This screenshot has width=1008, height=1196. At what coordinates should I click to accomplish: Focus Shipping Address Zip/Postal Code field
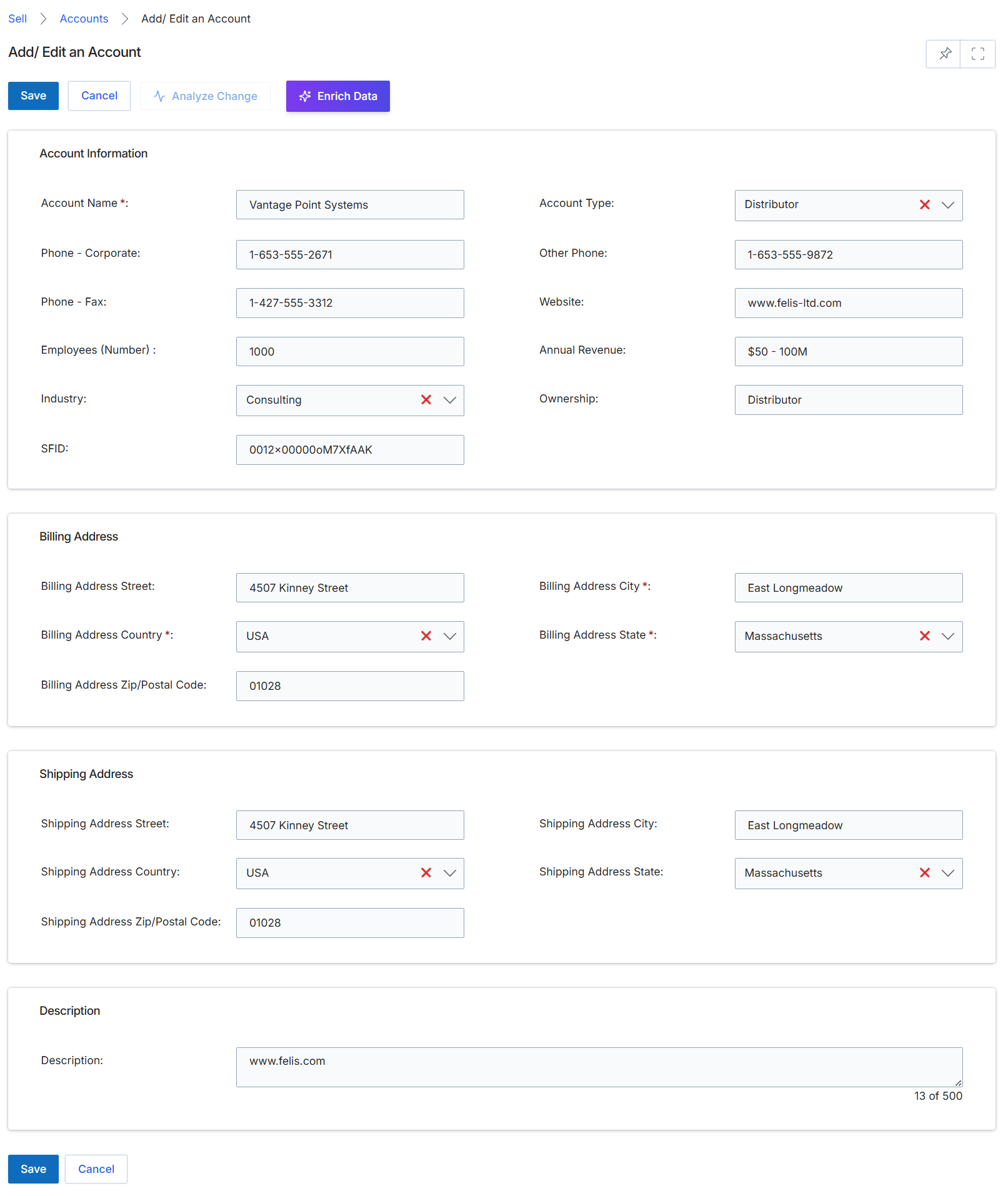click(350, 923)
